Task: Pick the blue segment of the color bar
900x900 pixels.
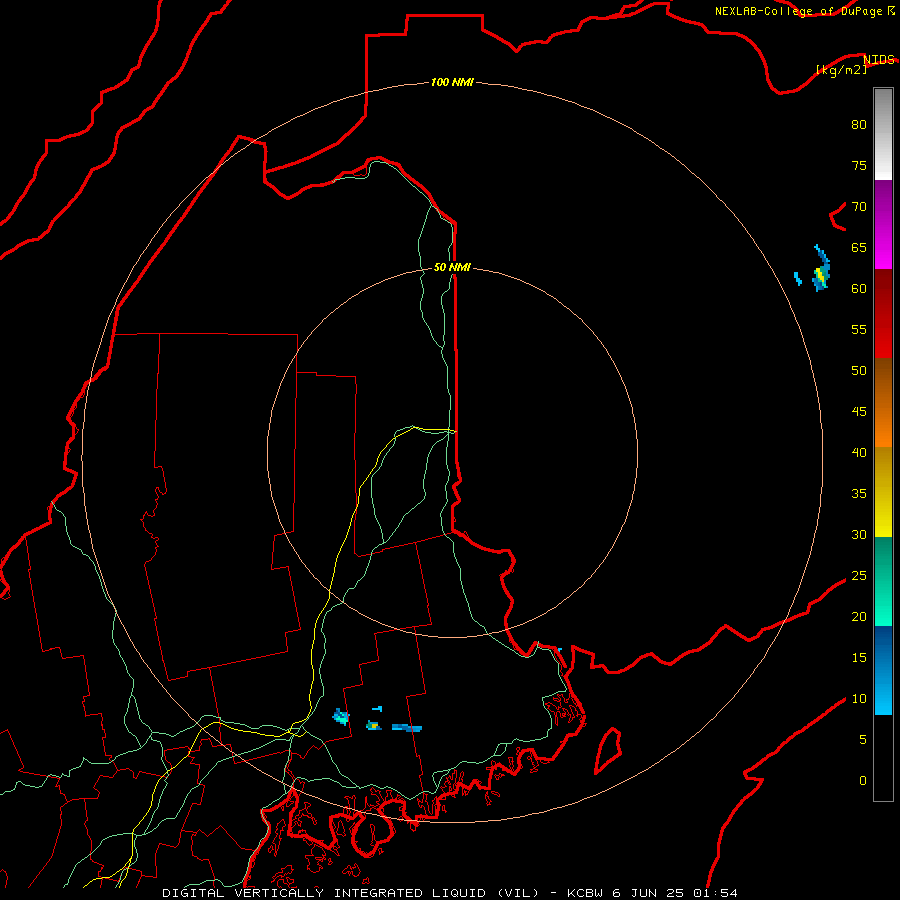Action: tap(883, 670)
